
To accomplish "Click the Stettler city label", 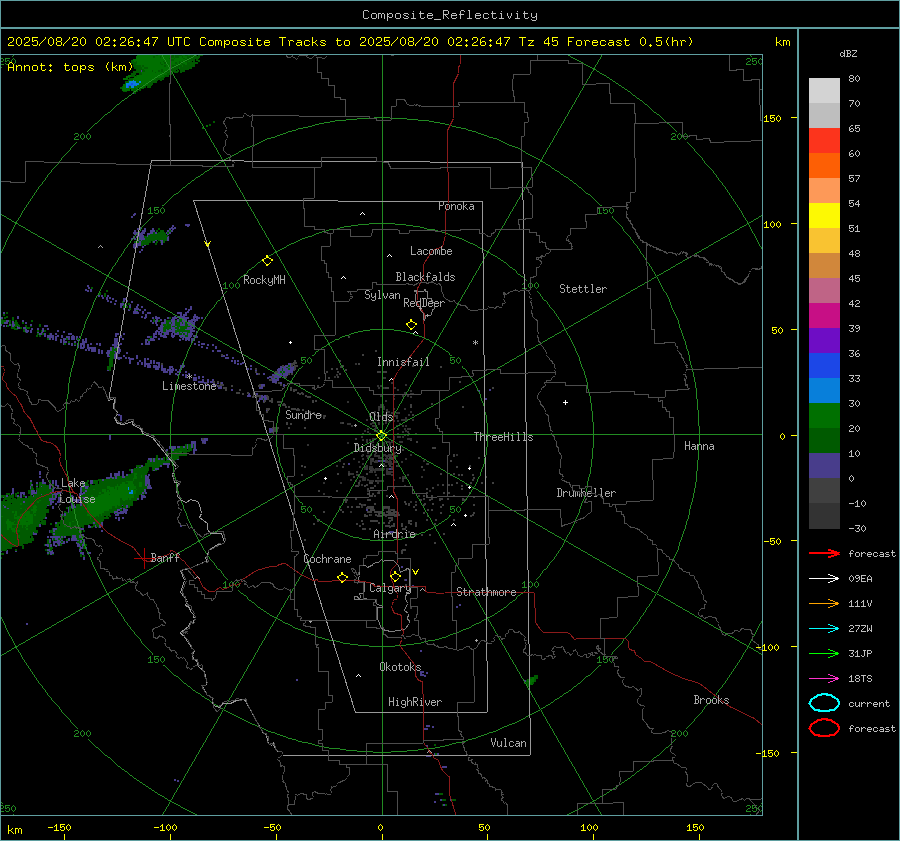I will (583, 289).
